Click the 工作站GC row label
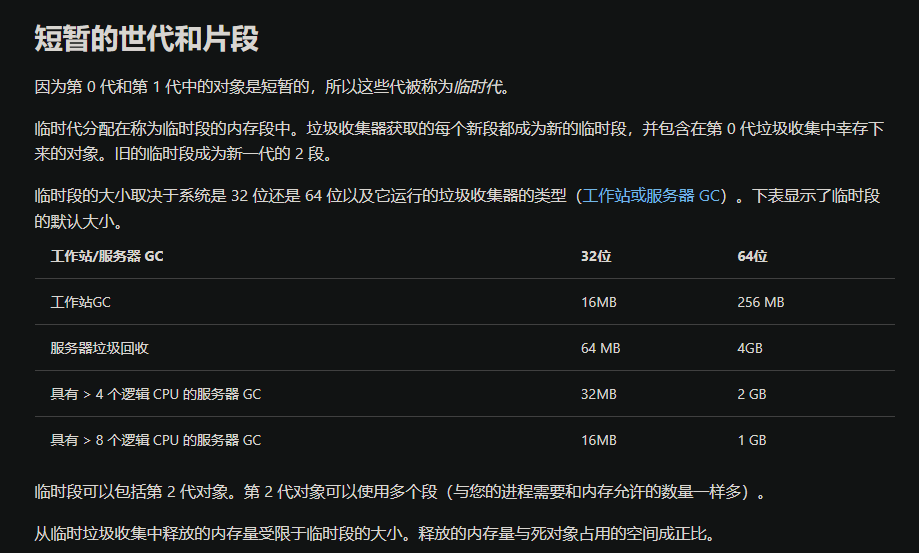This screenshot has height=553, width=919. (80, 302)
